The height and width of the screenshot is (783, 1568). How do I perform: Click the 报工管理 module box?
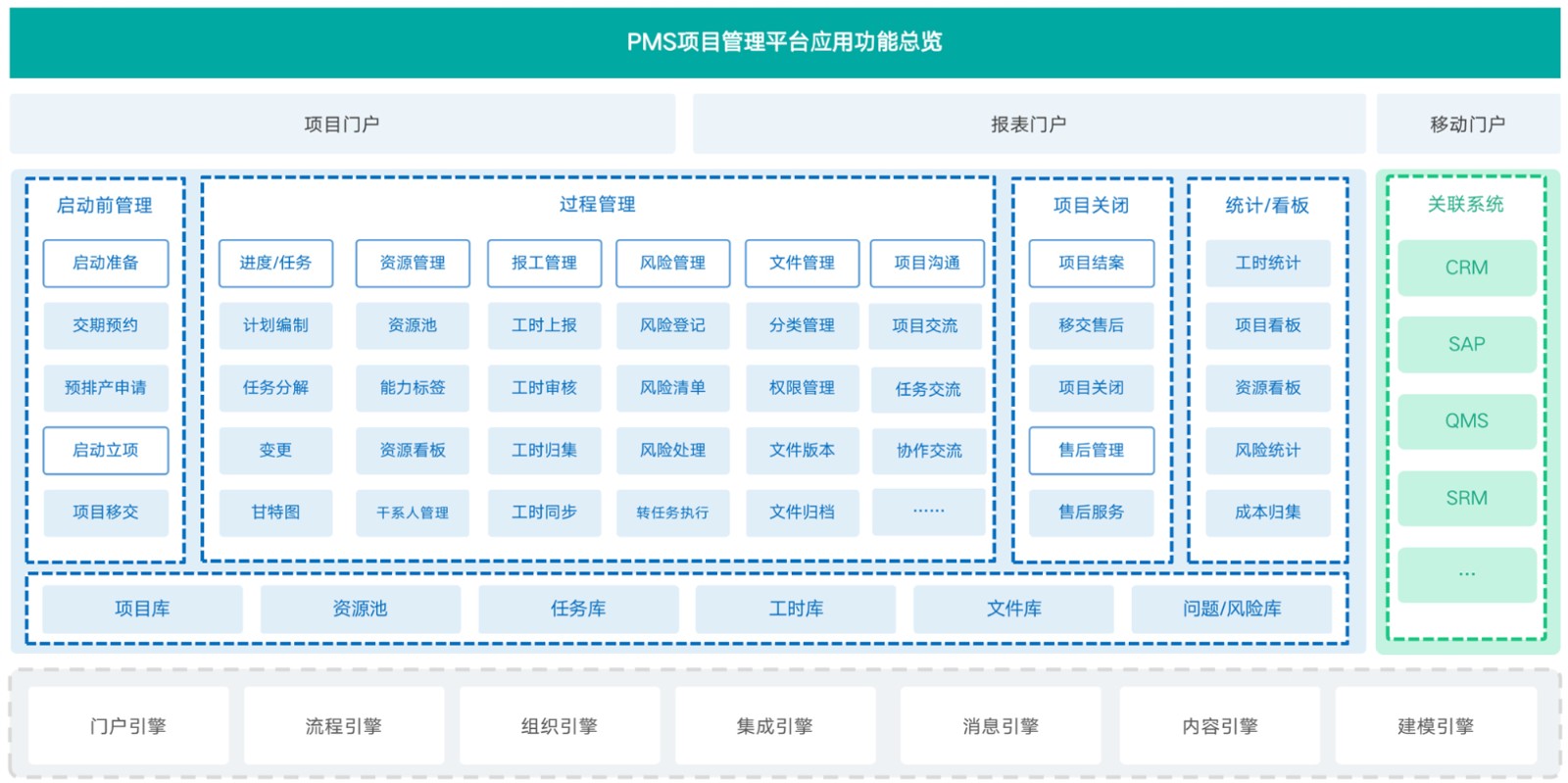pos(545,263)
